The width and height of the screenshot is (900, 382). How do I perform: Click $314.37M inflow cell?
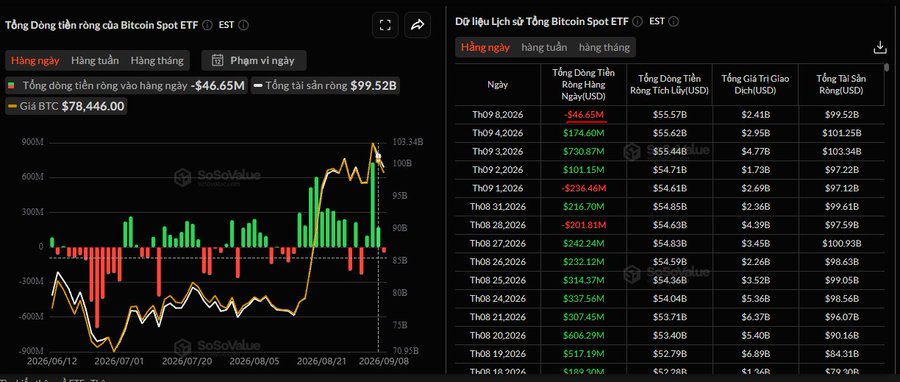tap(584, 280)
